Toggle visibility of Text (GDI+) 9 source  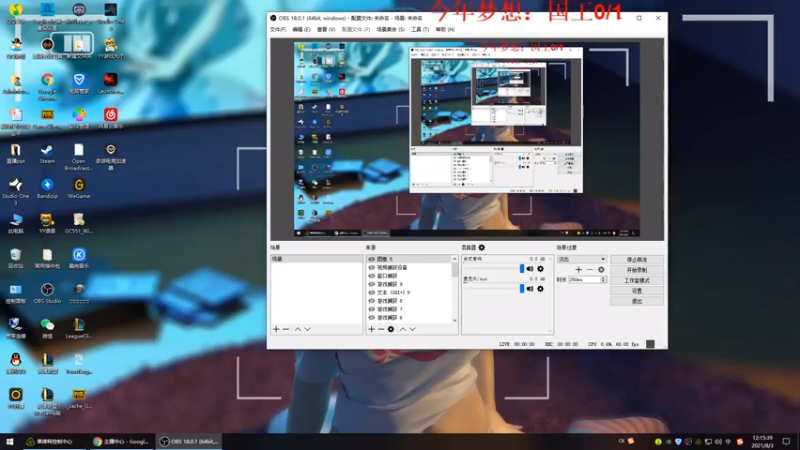click(371, 292)
